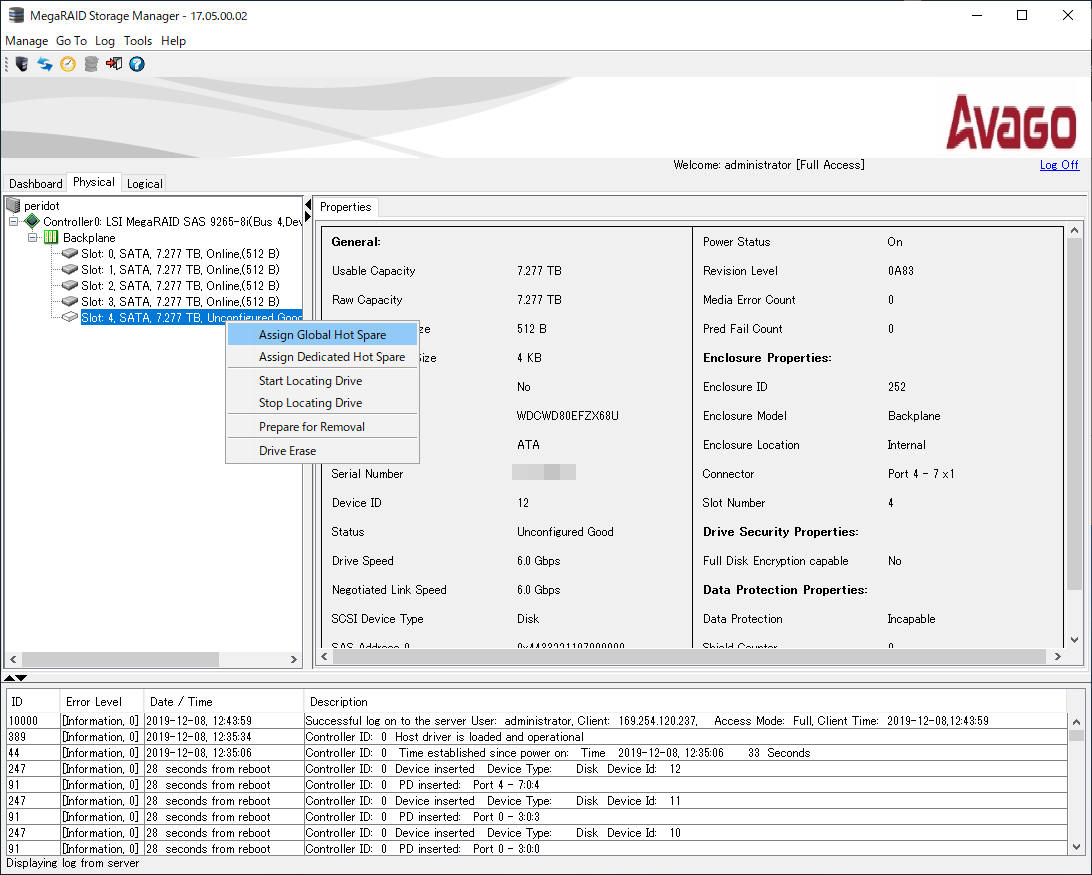Click the Description column header
The height and width of the screenshot is (875, 1092).
pyautogui.click(x=685, y=702)
